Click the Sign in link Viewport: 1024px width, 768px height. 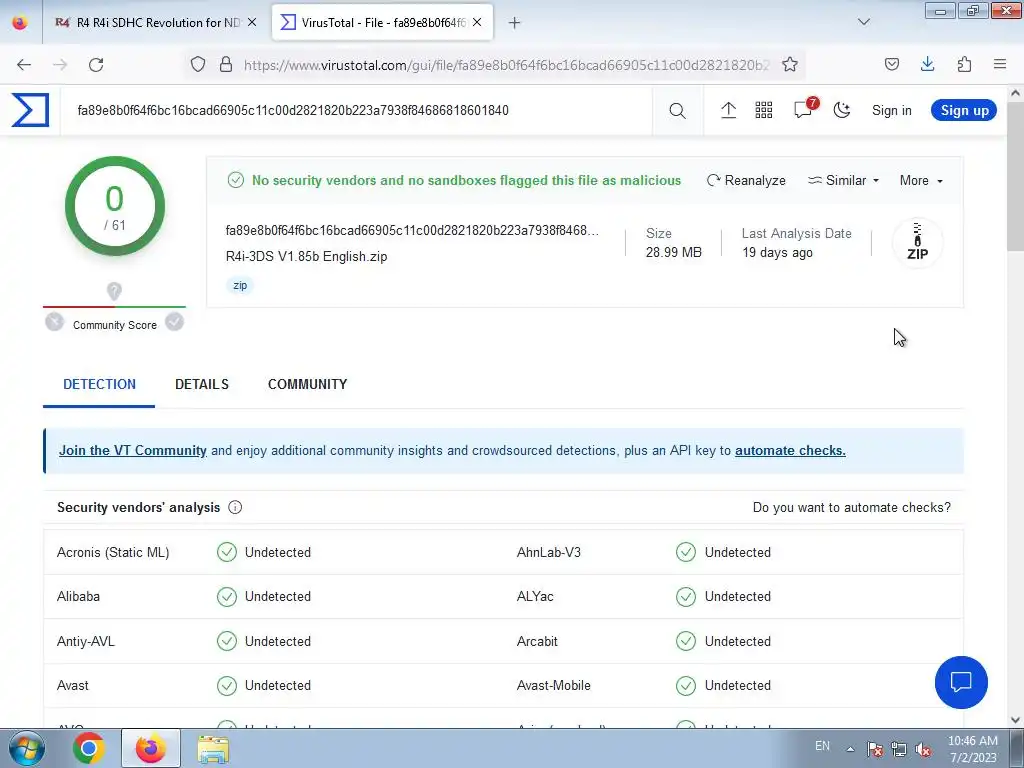(891, 110)
